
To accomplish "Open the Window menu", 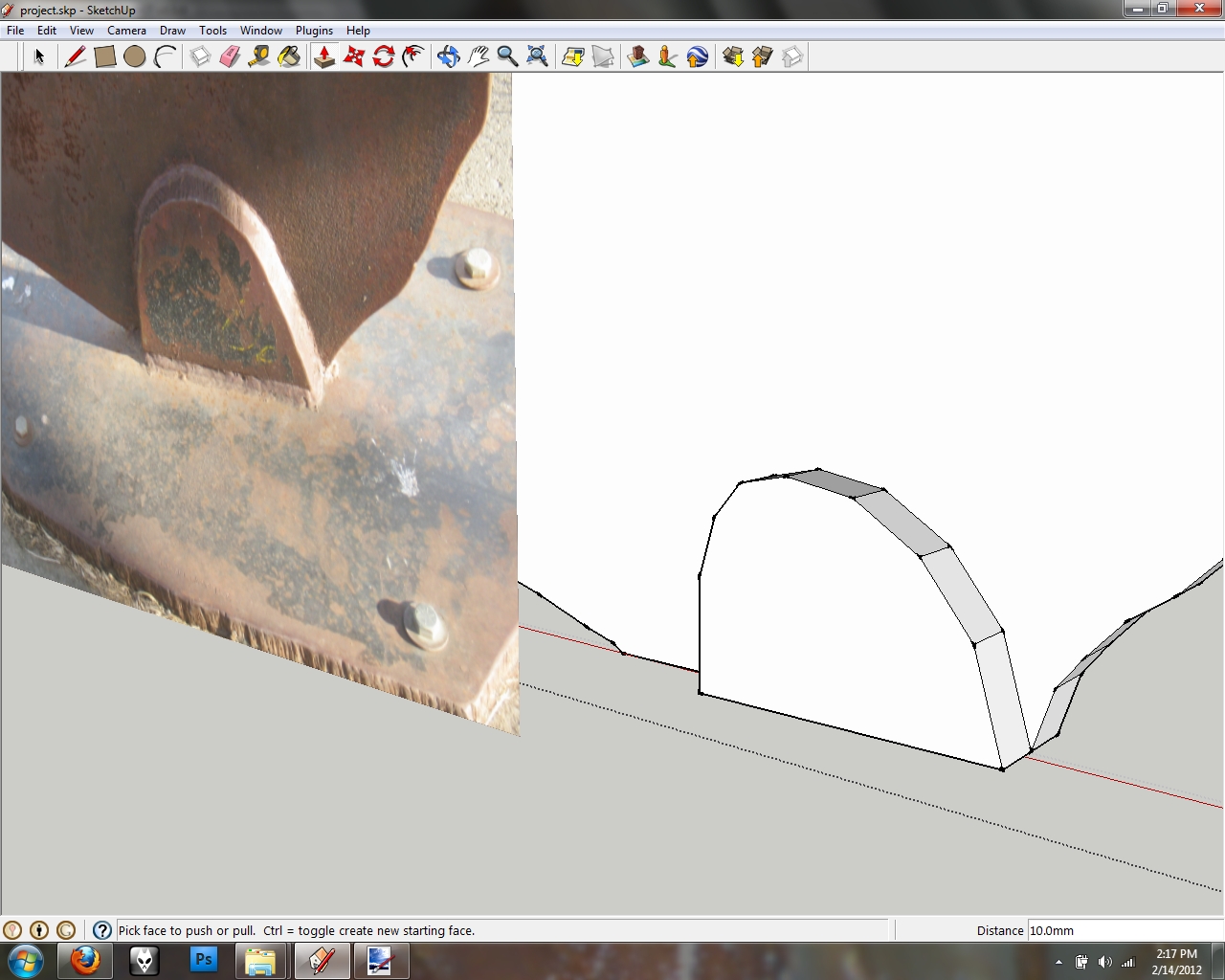I will point(261,31).
